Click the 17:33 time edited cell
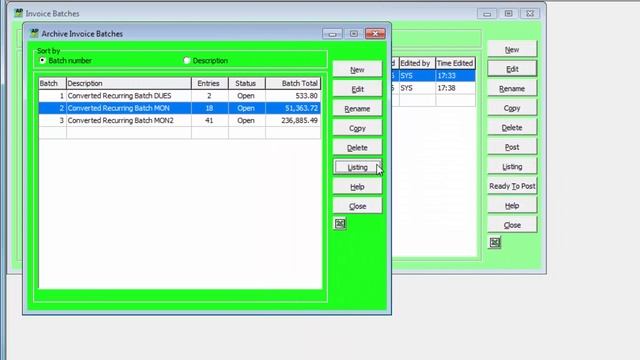 455,76
